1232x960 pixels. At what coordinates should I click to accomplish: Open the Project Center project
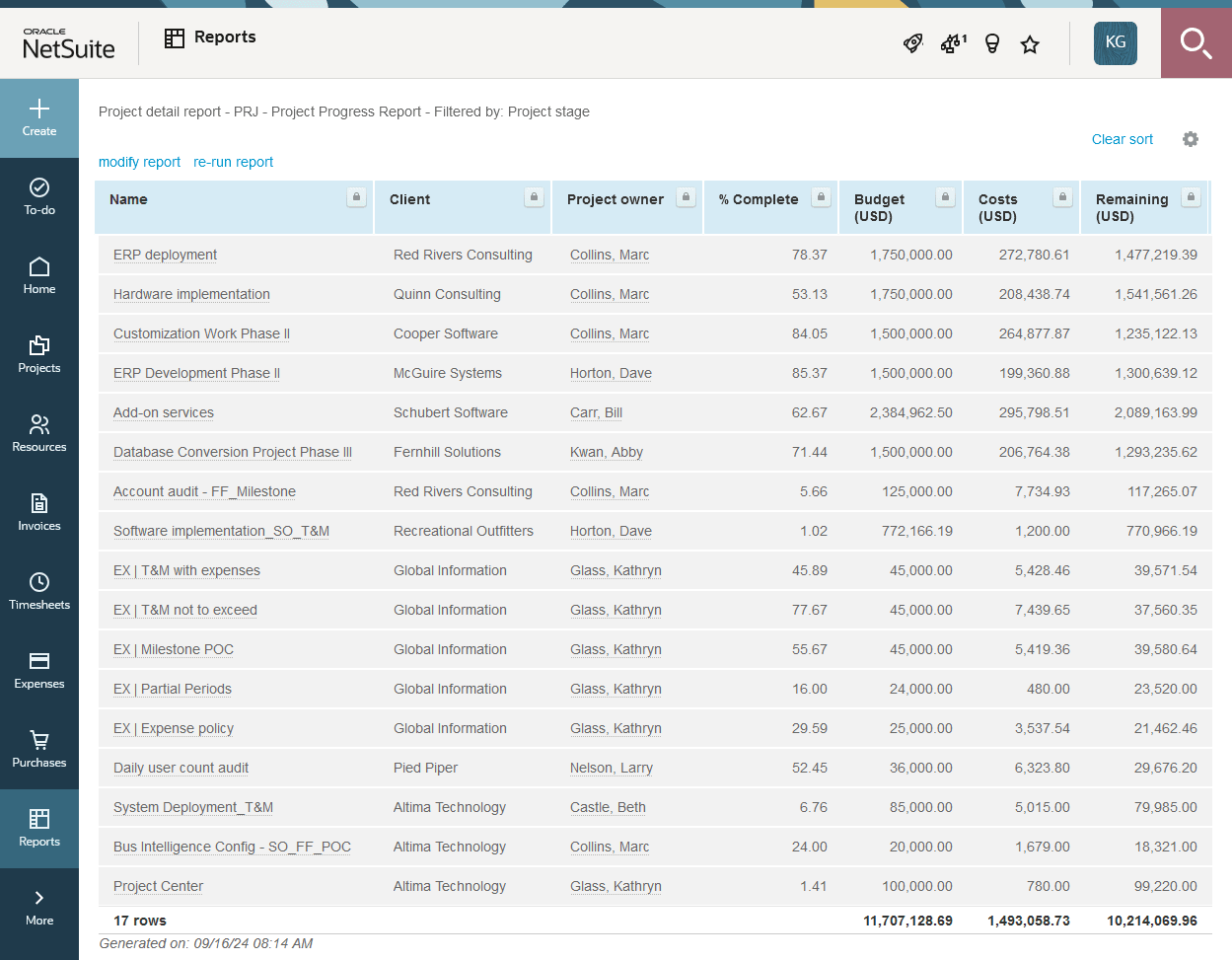tap(158, 886)
